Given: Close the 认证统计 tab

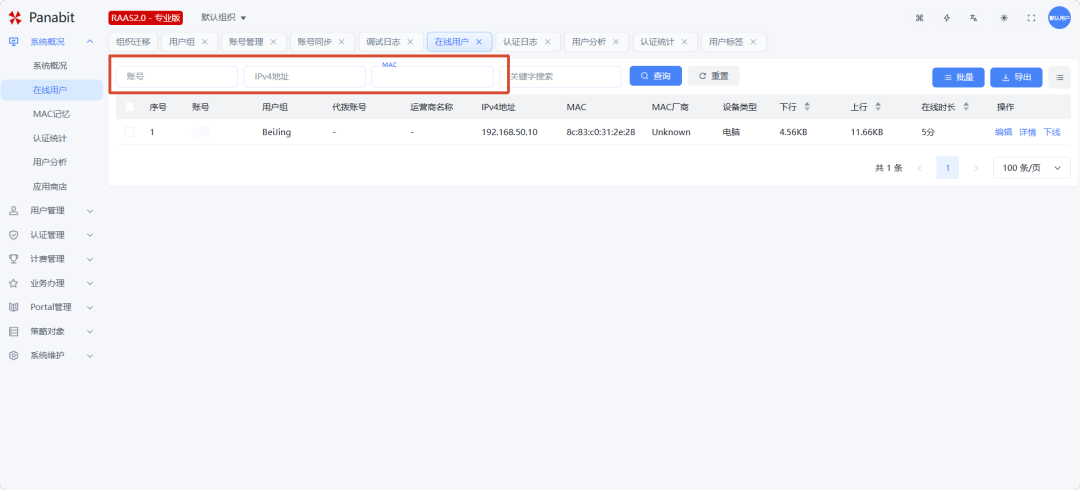Looking at the screenshot, I should point(684,42).
